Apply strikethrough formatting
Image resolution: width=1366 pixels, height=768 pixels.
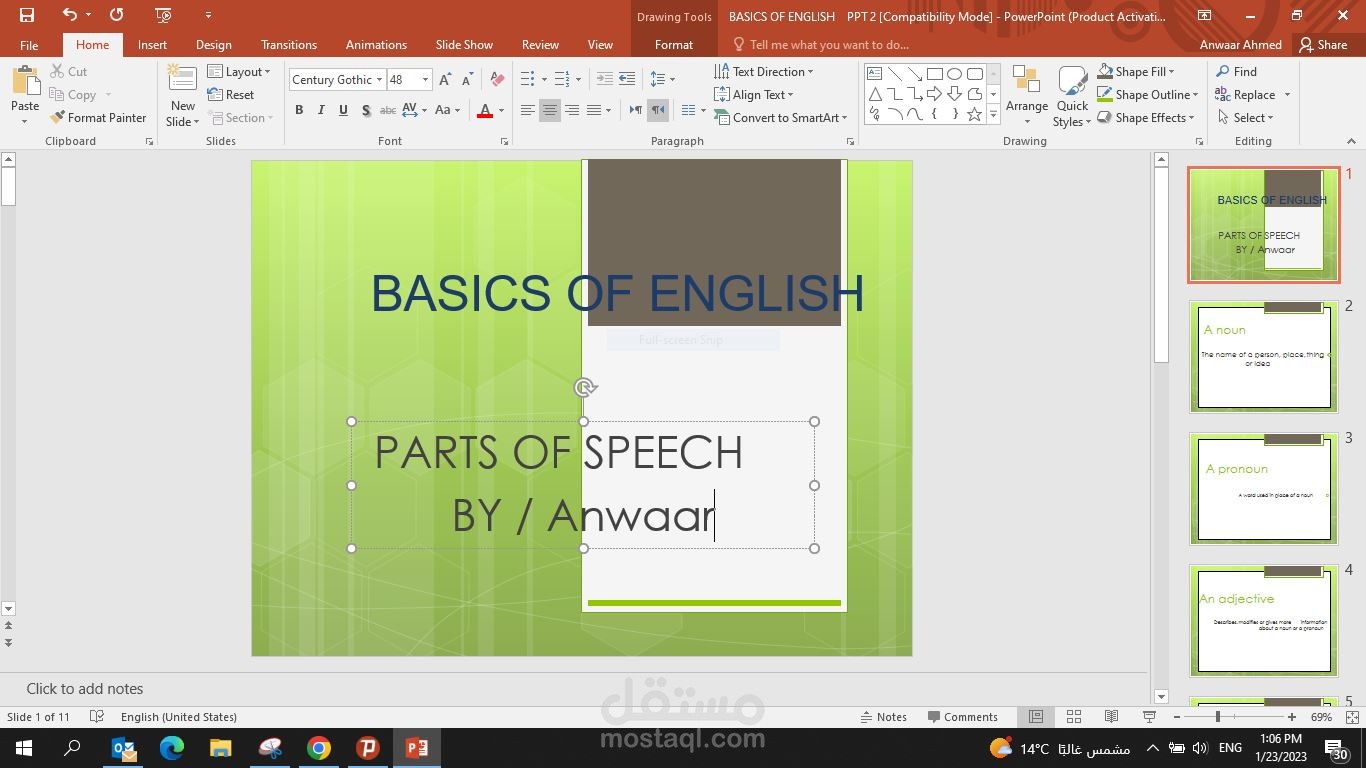pos(388,110)
